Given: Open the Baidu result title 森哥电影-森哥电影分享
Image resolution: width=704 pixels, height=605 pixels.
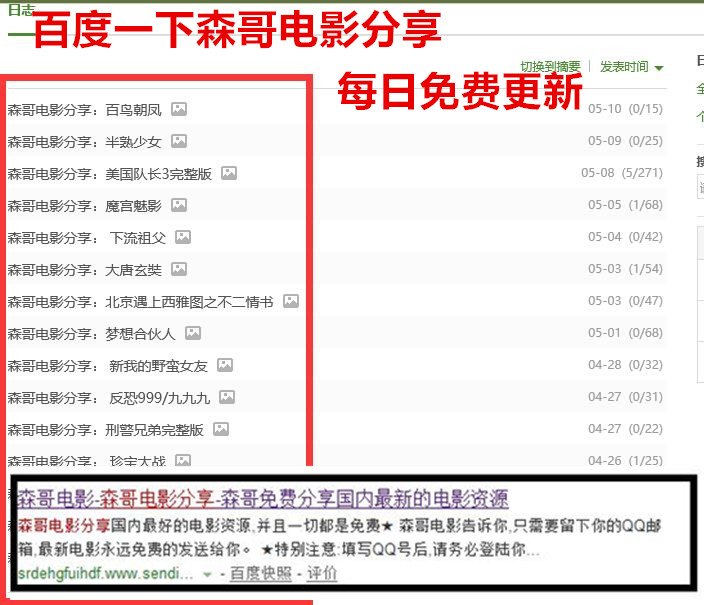Looking at the screenshot, I should (263, 499).
